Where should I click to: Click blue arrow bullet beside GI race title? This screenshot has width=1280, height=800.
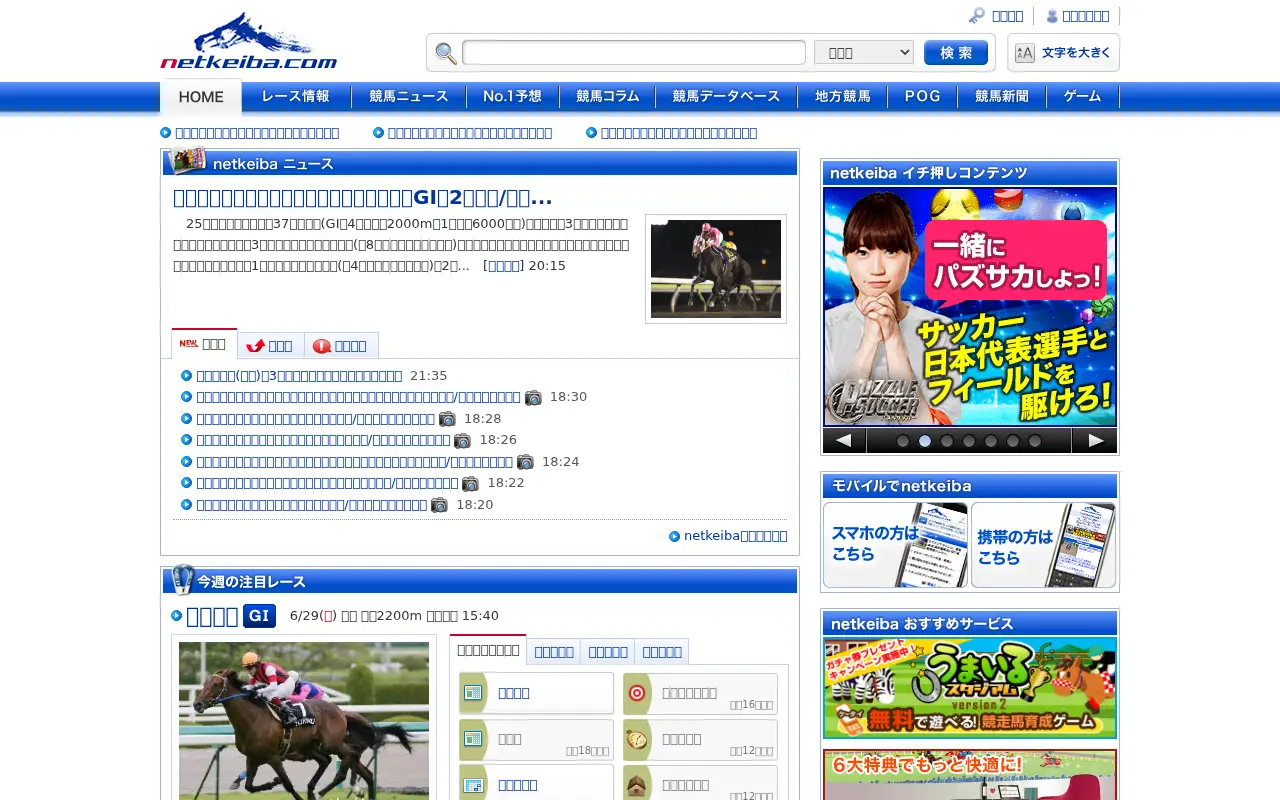click(177, 616)
